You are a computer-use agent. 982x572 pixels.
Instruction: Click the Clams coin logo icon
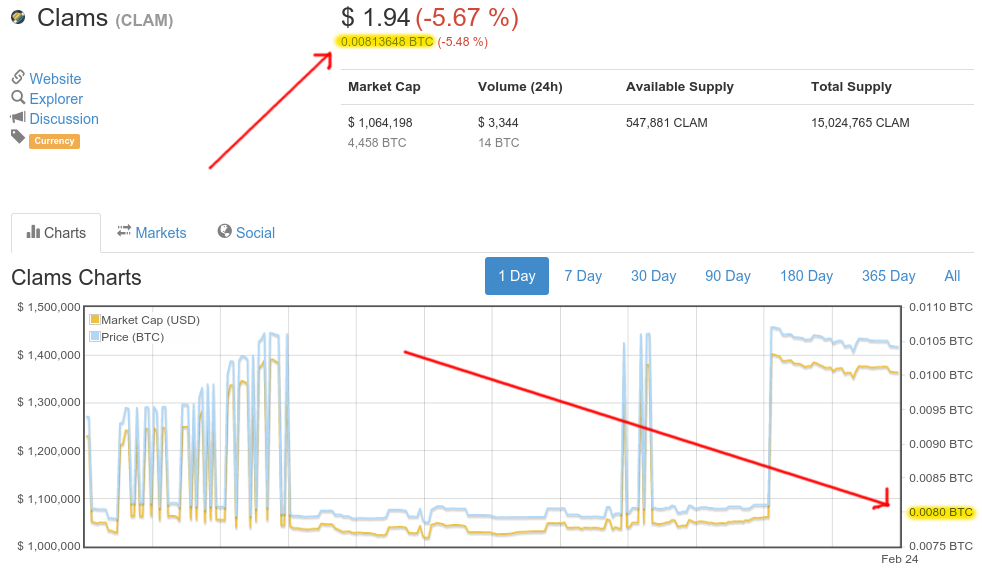pos(18,17)
